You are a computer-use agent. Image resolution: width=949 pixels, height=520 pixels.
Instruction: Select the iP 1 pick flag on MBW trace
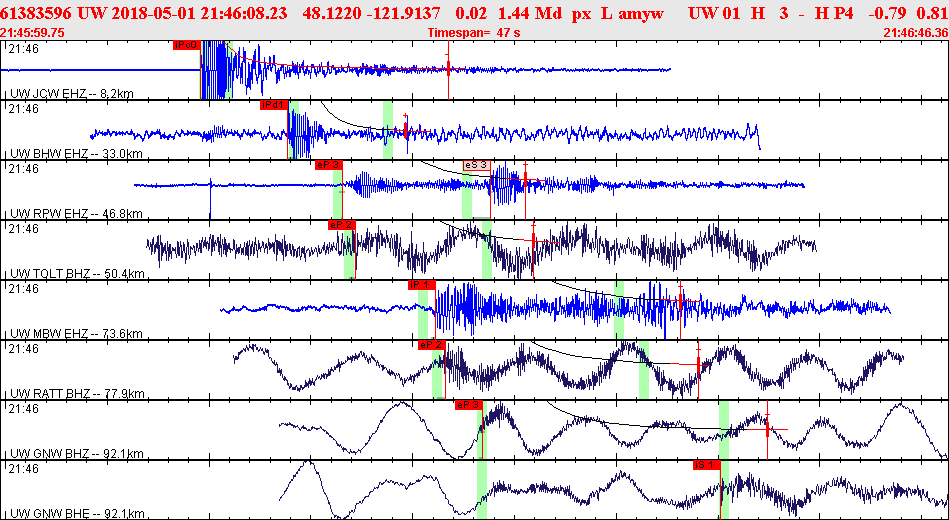(421, 285)
